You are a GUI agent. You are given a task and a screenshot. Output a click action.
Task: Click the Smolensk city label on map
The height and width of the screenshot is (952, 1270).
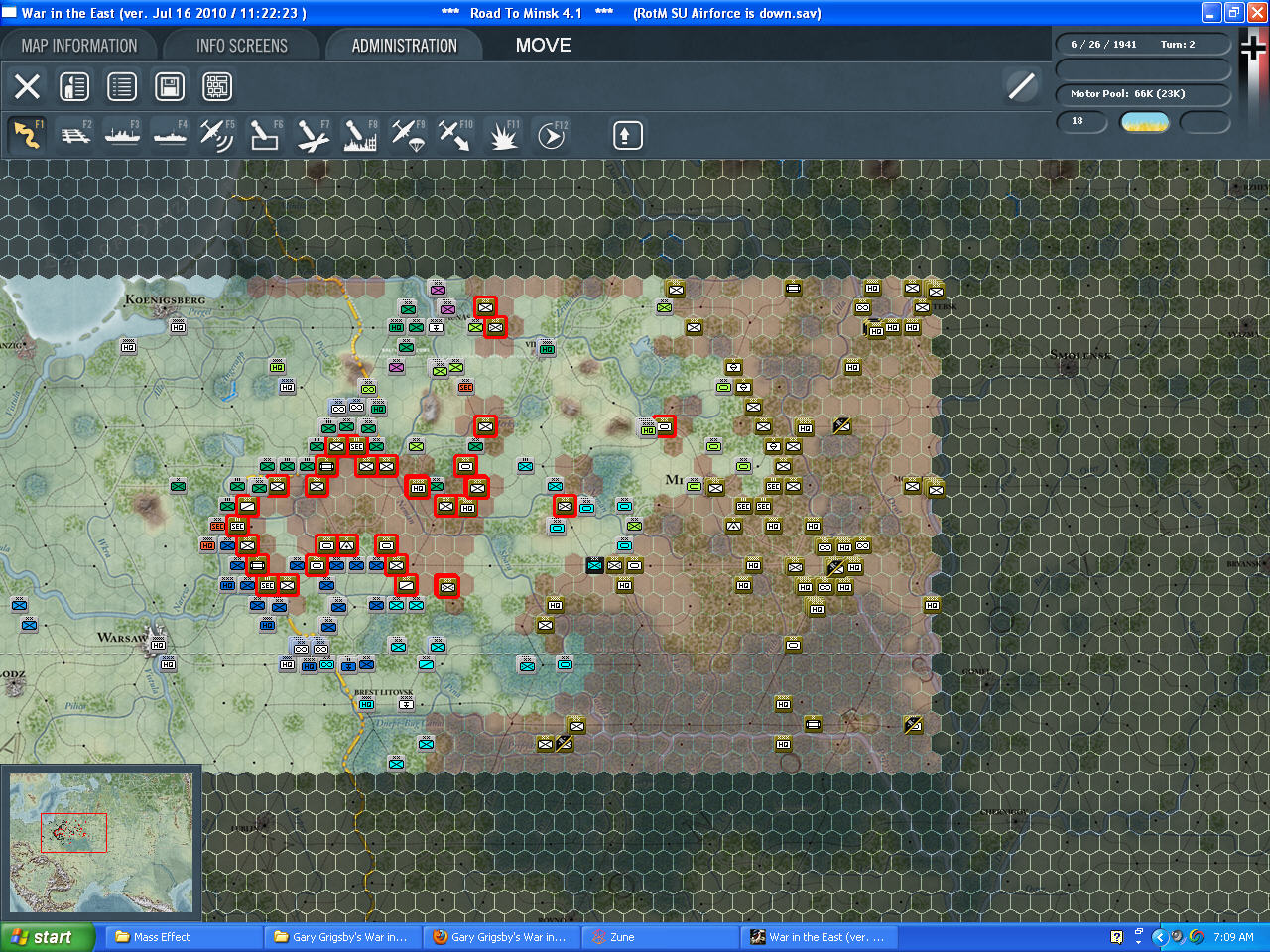click(1080, 355)
